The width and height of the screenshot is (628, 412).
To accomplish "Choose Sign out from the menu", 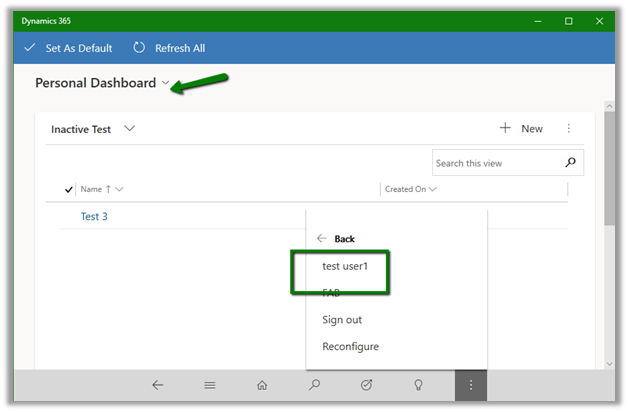I will tap(342, 320).
